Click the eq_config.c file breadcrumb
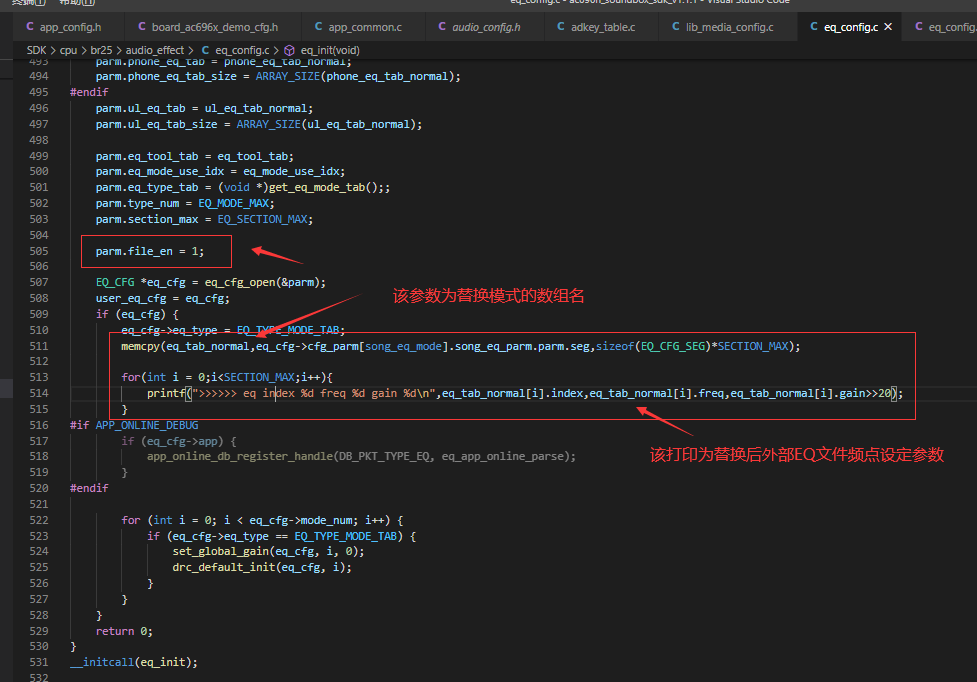 click(x=236, y=50)
